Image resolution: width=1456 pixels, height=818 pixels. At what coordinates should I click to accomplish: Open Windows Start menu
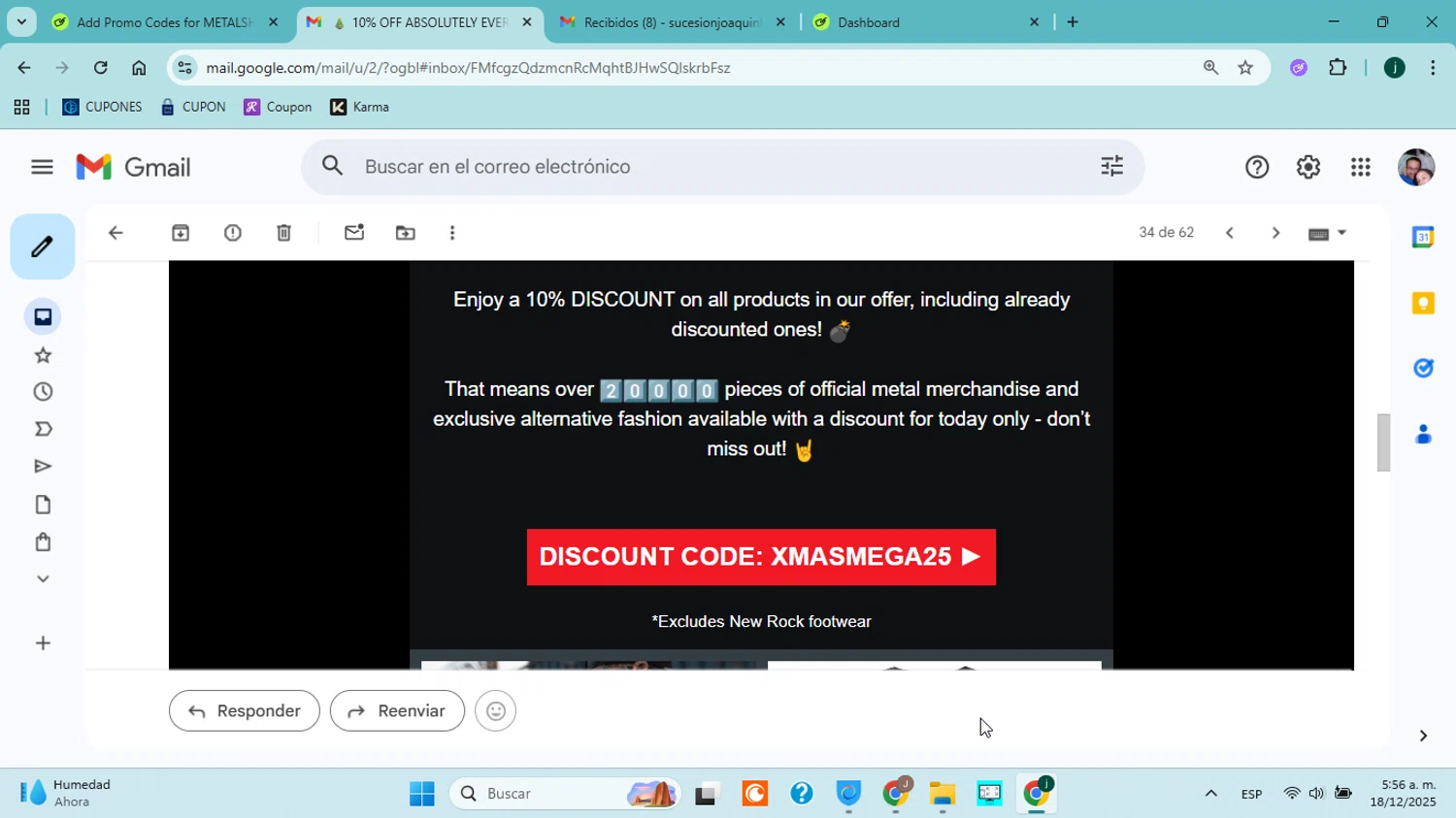pos(422,794)
